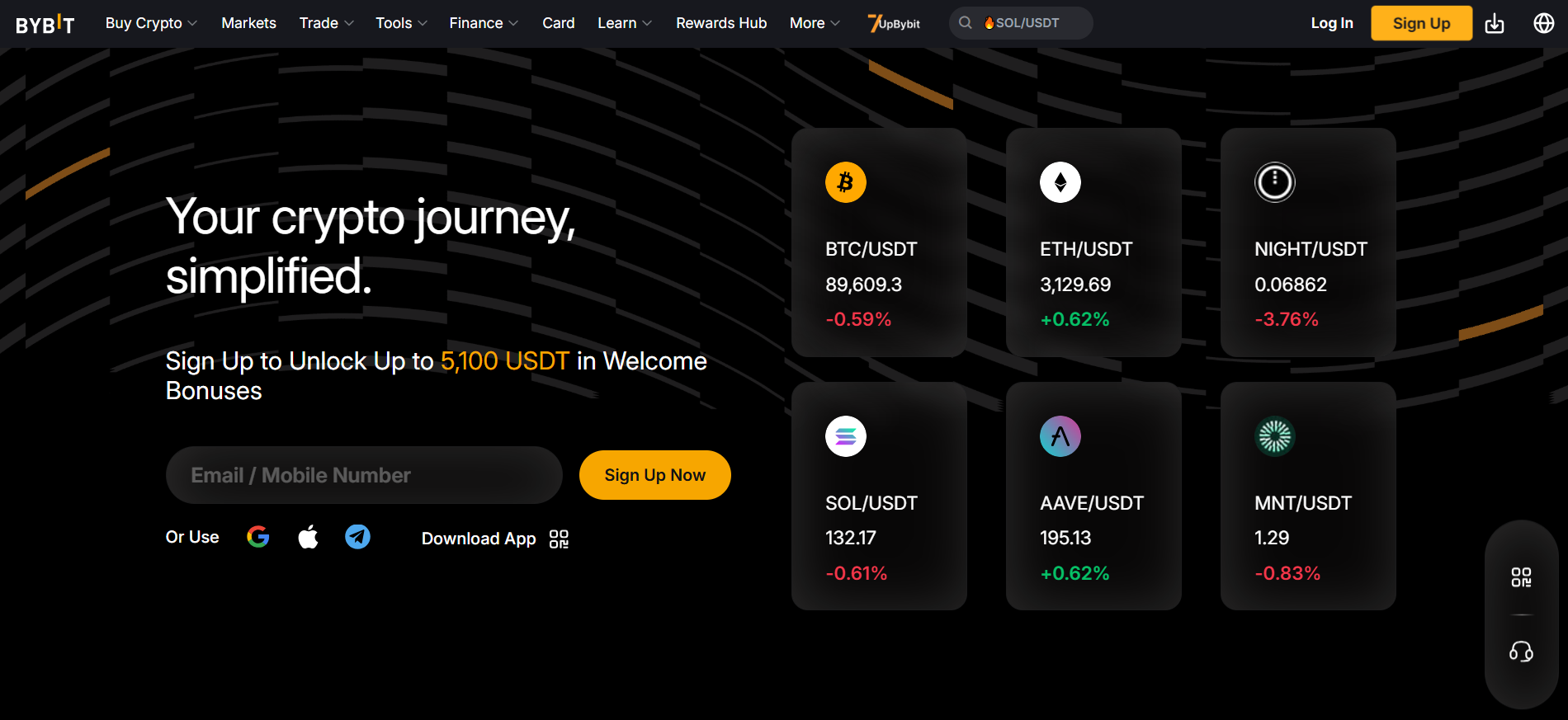Click the -0.59% BTC change
The height and width of the screenshot is (720, 1568).
click(x=858, y=319)
